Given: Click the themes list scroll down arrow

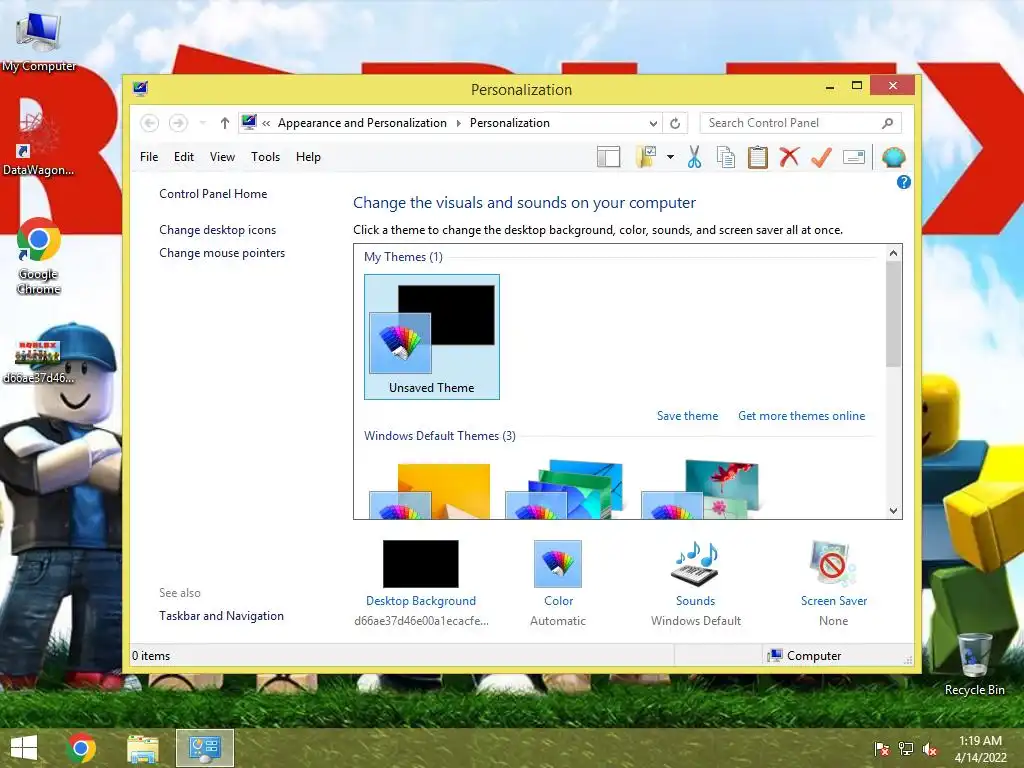Looking at the screenshot, I should click(x=893, y=511).
